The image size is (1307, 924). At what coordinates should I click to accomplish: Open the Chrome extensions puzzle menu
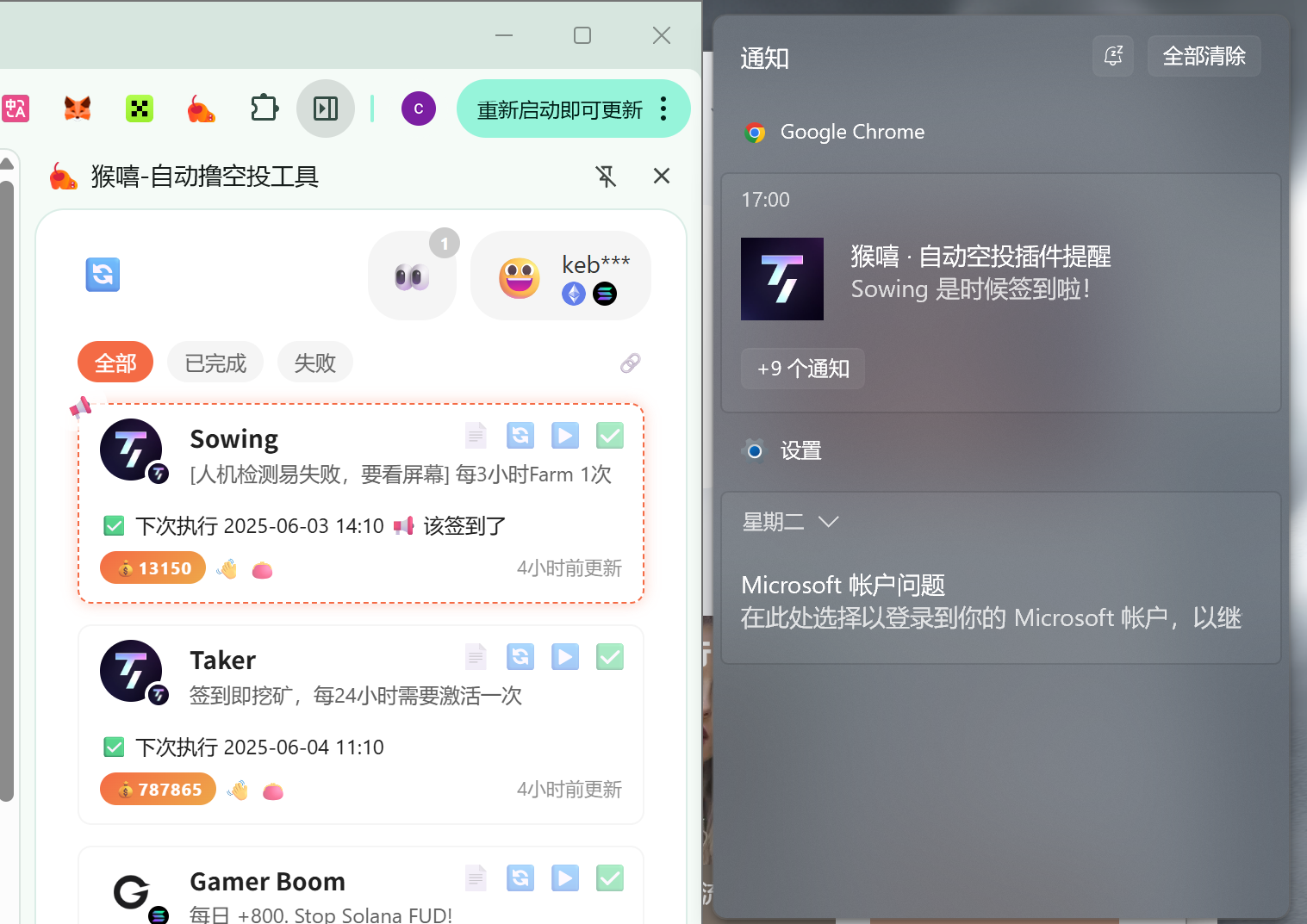point(264,109)
